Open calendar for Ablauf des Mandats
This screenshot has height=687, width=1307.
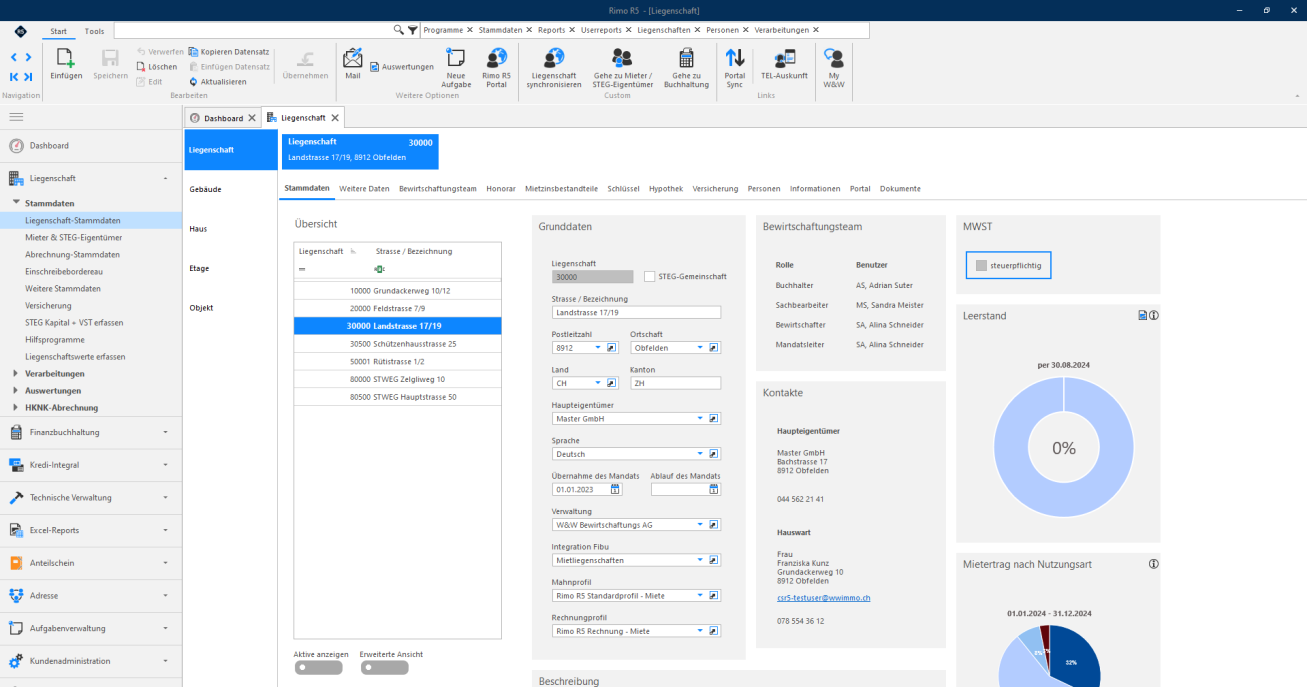pyautogui.click(x=714, y=489)
